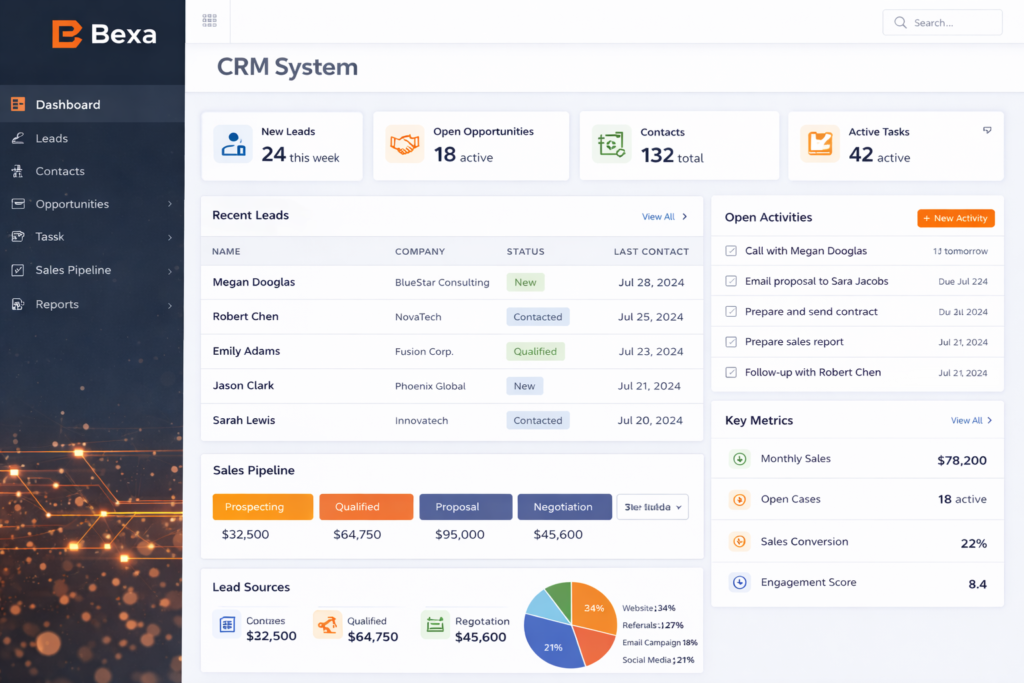
Task: Select the orange Website pie chart slice
Action: [x=592, y=606]
